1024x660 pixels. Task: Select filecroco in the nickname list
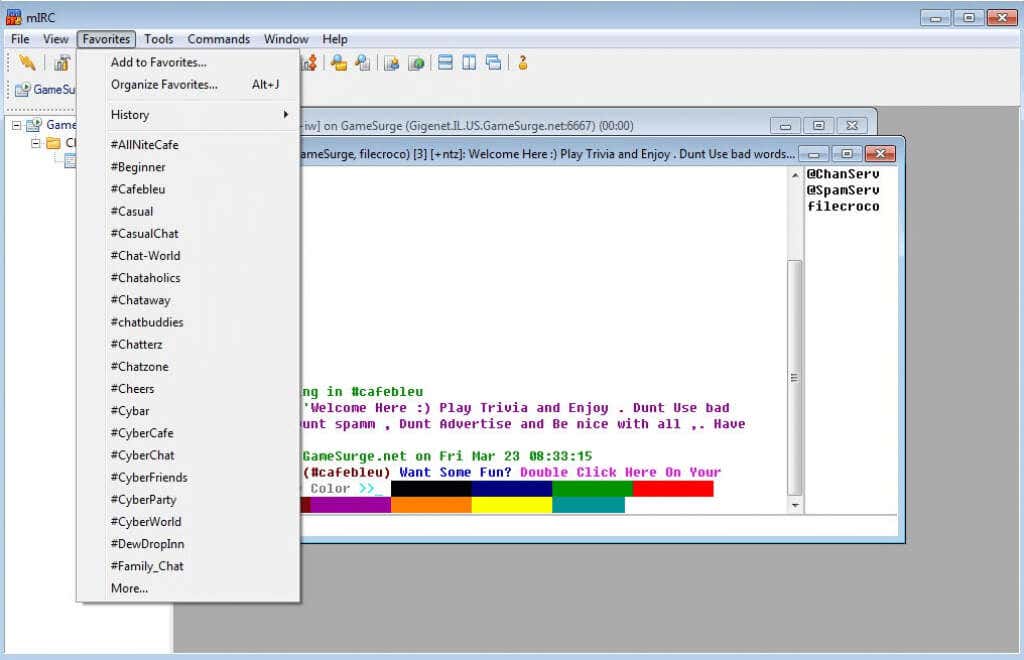(x=843, y=206)
